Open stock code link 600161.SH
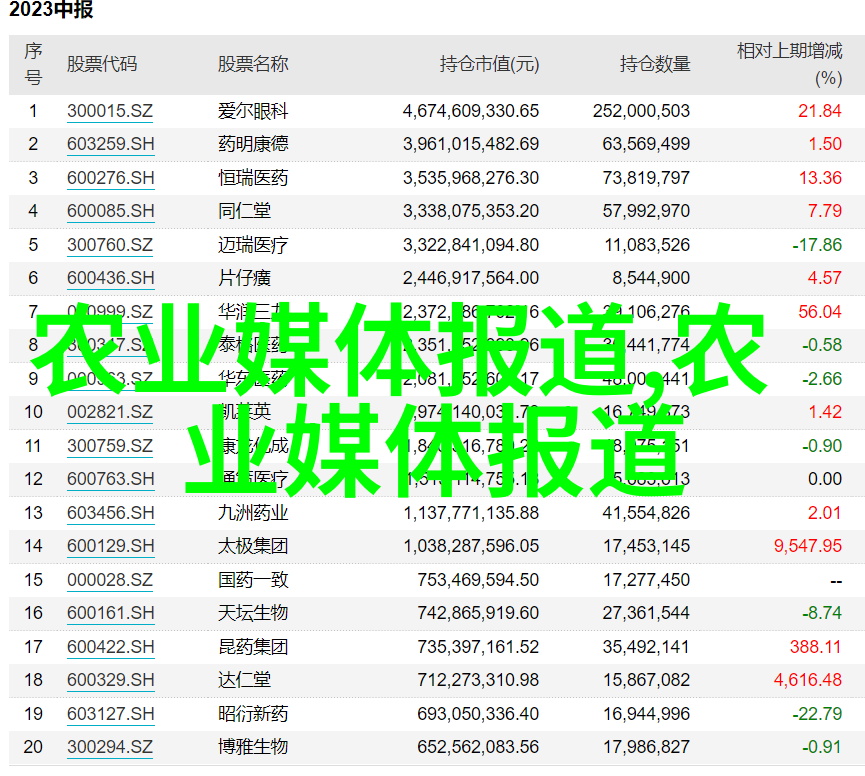The height and width of the screenshot is (776, 865). [110, 613]
